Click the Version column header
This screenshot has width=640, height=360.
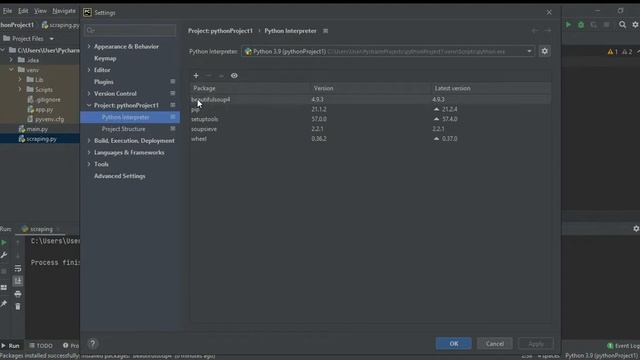click(323, 88)
